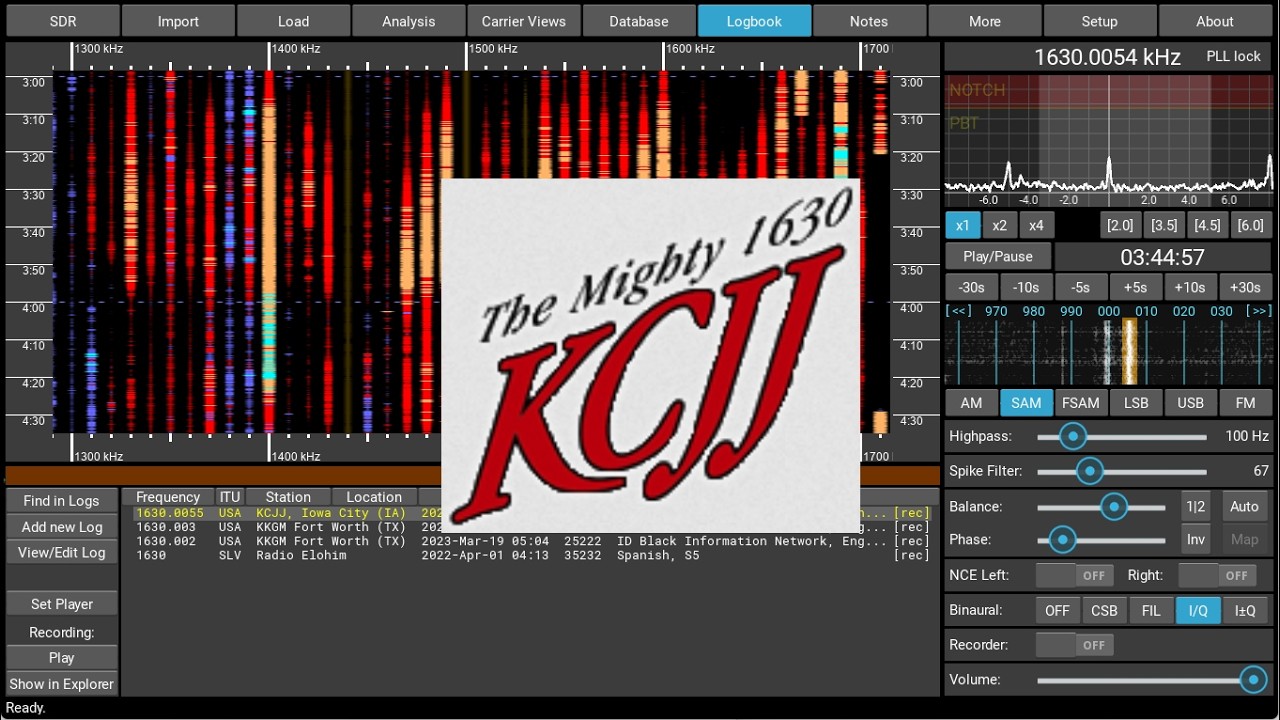Select the 1630.003 KKGM Fort Worth log row
The width and height of the screenshot is (1280, 720).
(x=532, y=527)
